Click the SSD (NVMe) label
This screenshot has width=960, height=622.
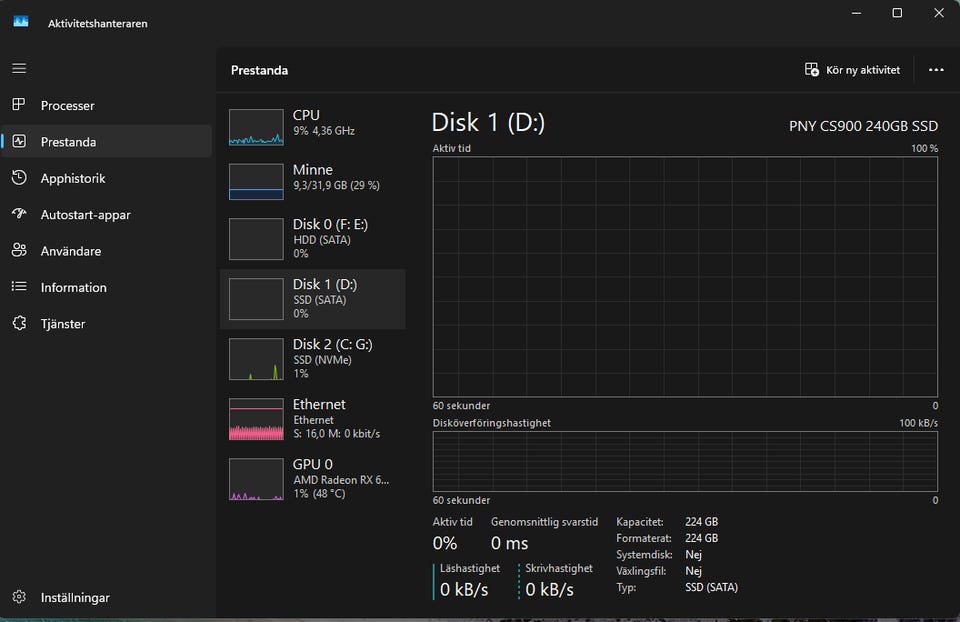pos(323,360)
